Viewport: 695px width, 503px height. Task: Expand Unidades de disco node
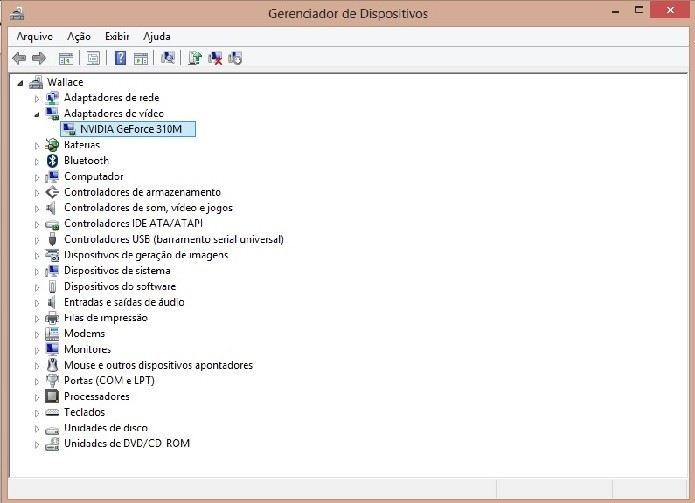point(37,429)
